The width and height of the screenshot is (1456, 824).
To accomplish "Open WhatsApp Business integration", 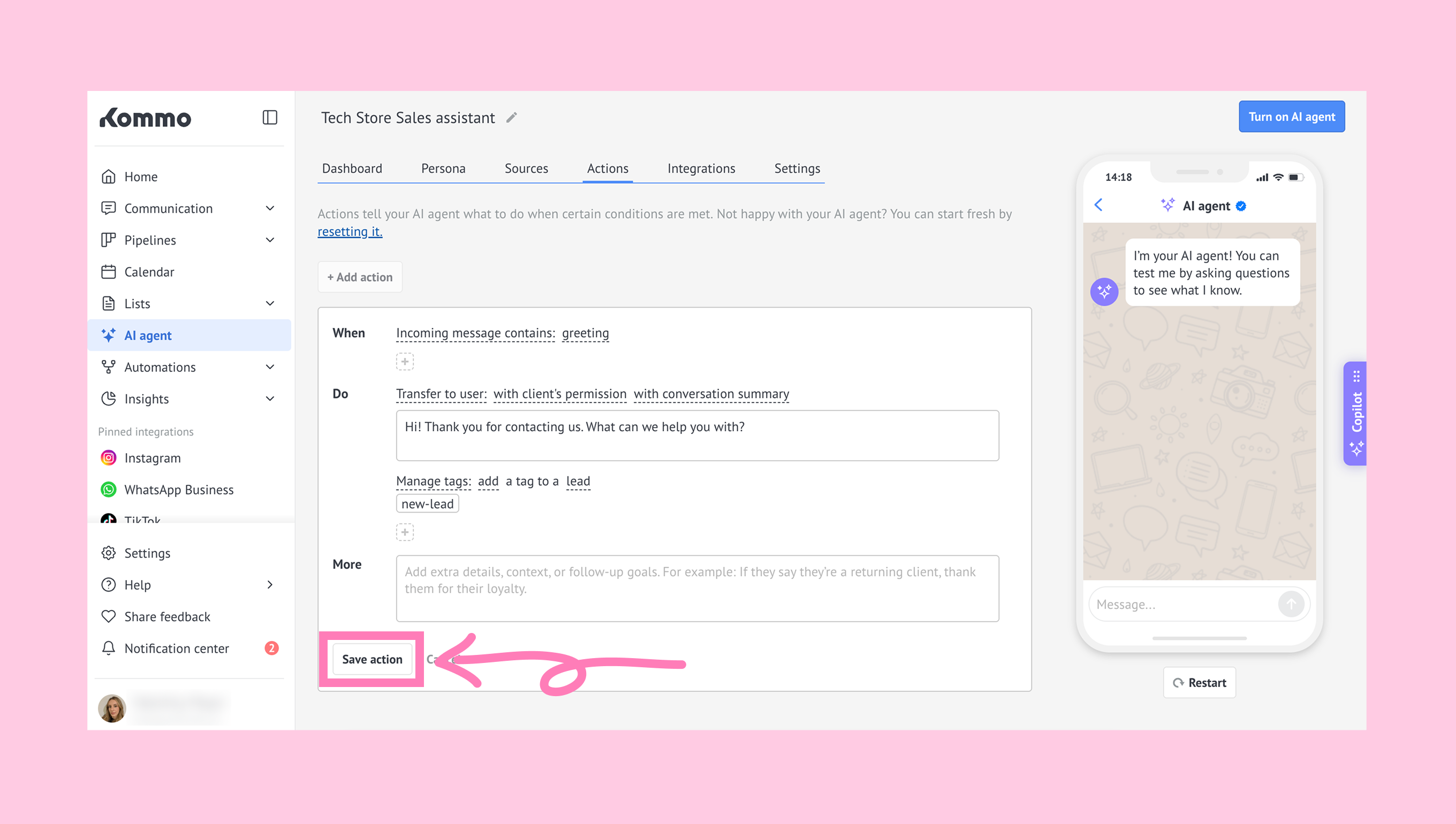I will [x=178, y=489].
